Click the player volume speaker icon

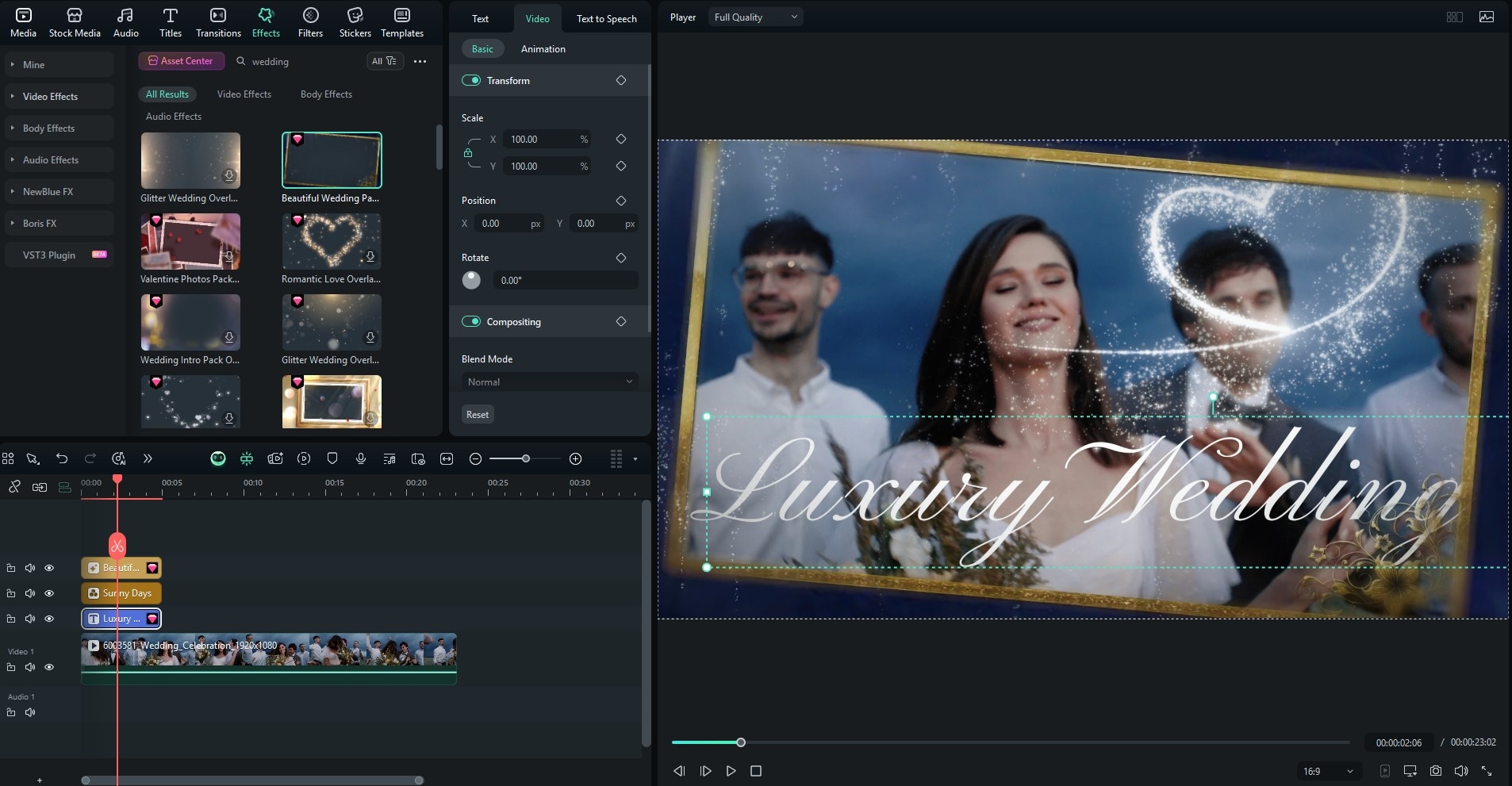(1461, 771)
